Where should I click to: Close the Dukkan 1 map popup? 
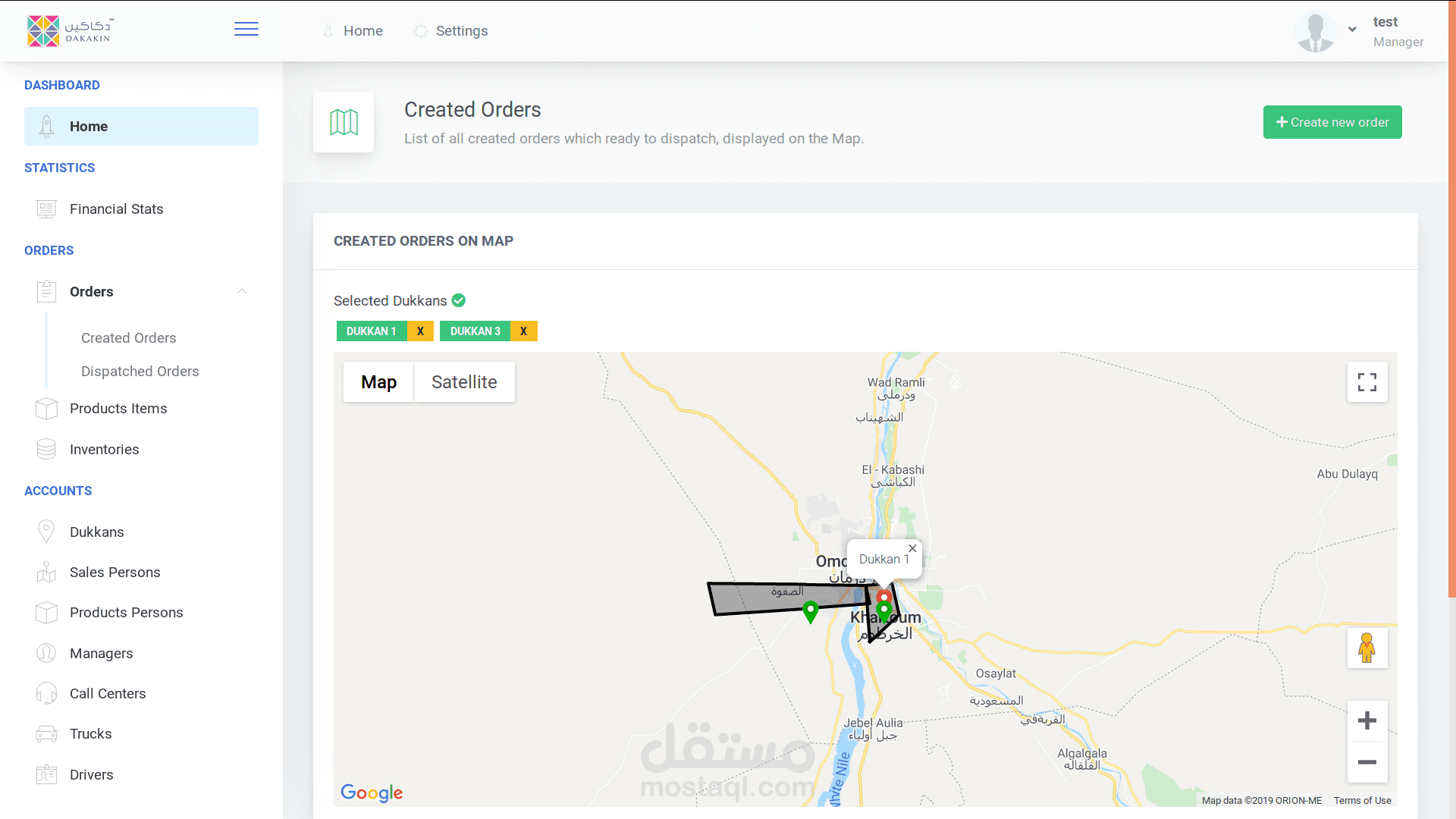pyautogui.click(x=912, y=548)
